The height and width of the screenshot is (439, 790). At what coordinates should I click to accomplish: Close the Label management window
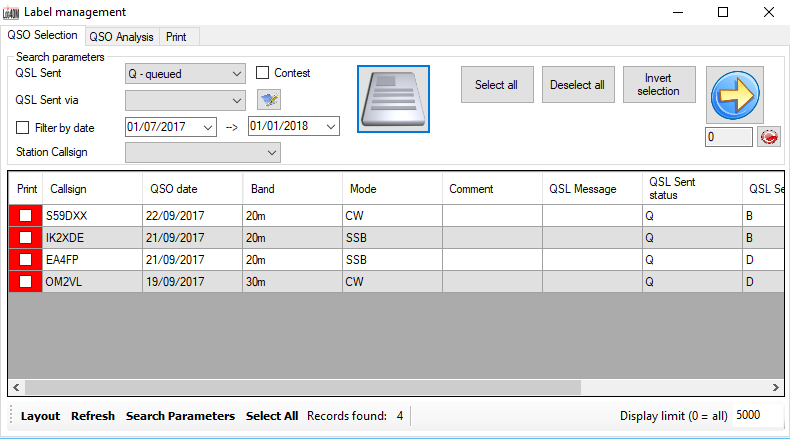(768, 12)
